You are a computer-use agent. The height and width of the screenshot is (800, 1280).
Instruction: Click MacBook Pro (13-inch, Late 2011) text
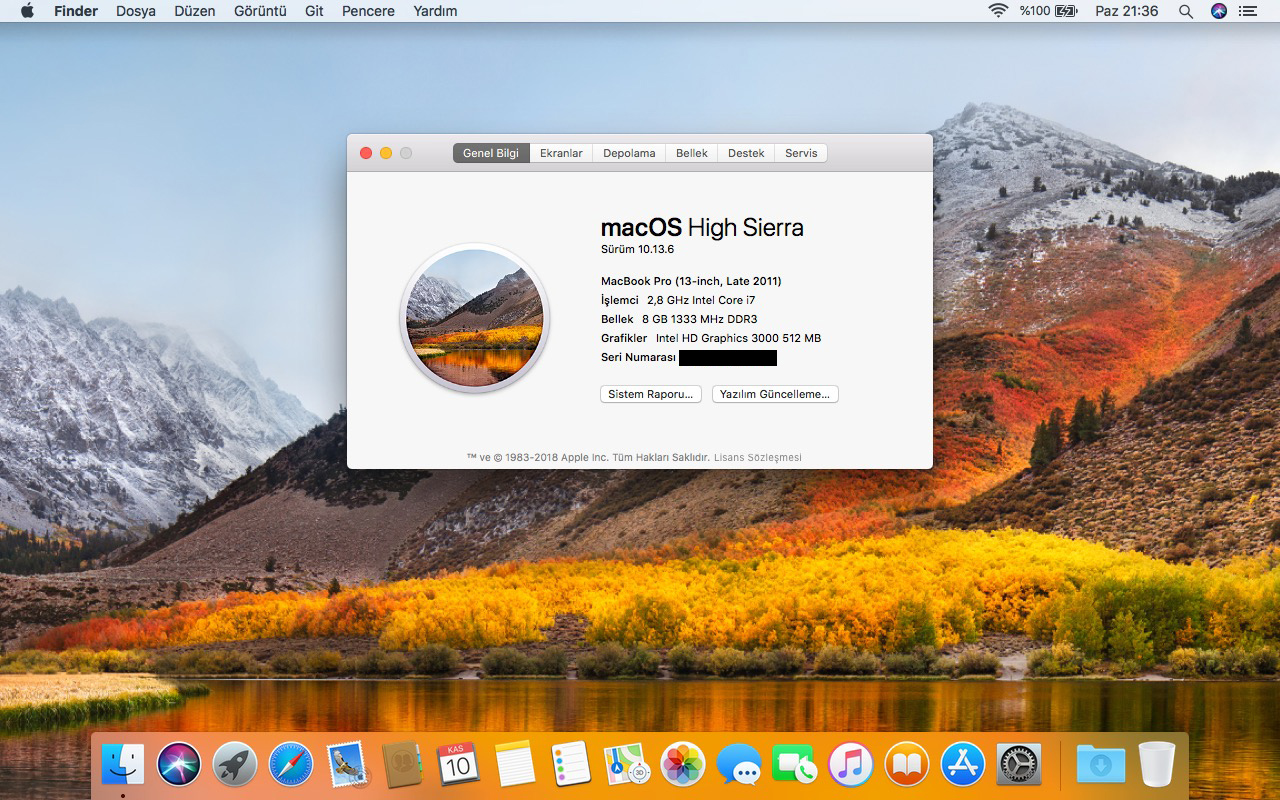pos(691,281)
